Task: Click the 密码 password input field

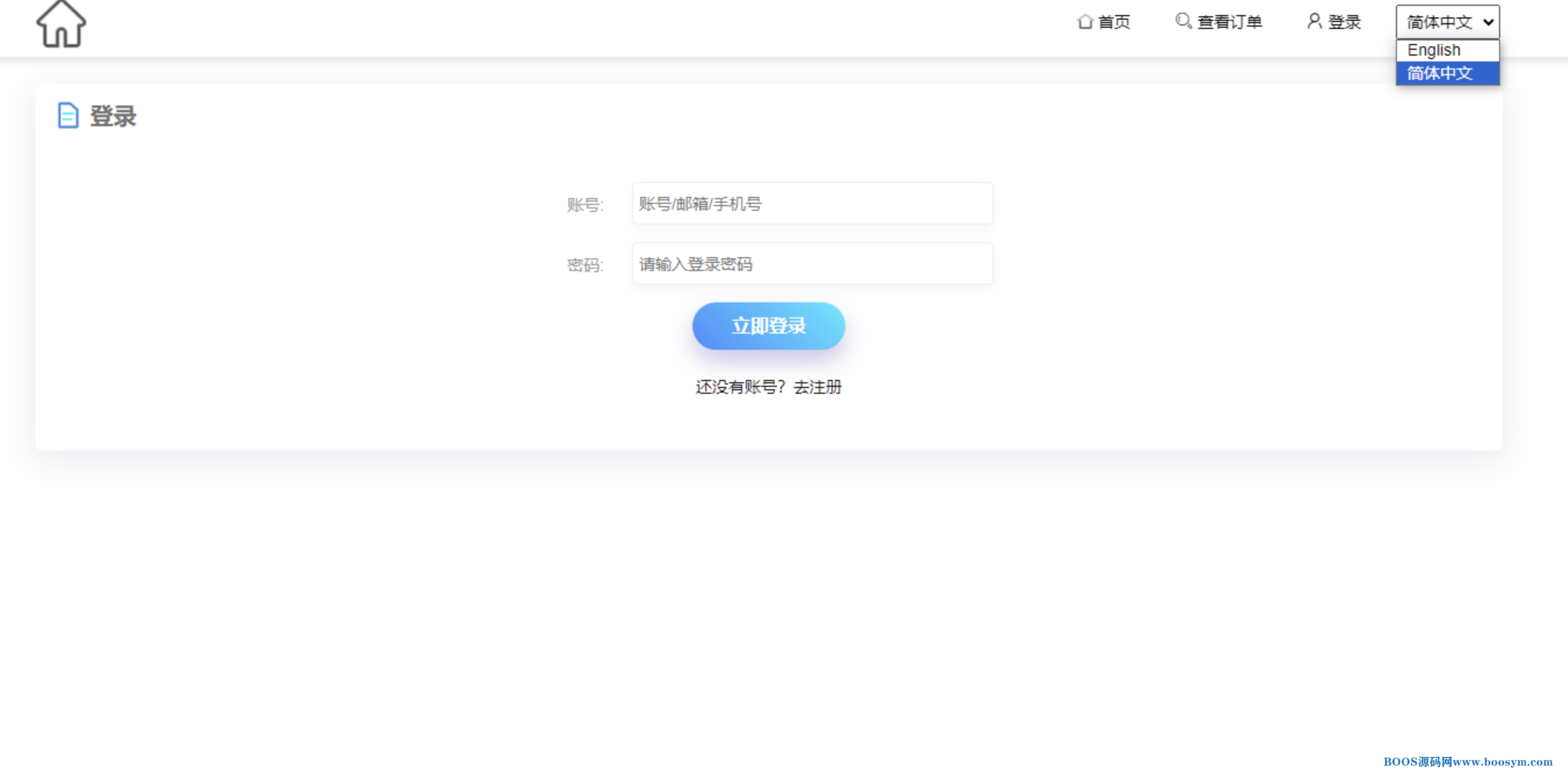Action: tap(812, 264)
